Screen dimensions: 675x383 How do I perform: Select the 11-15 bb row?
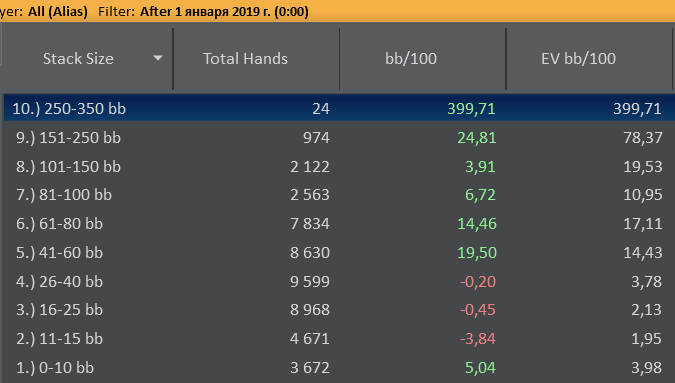point(339,339)
